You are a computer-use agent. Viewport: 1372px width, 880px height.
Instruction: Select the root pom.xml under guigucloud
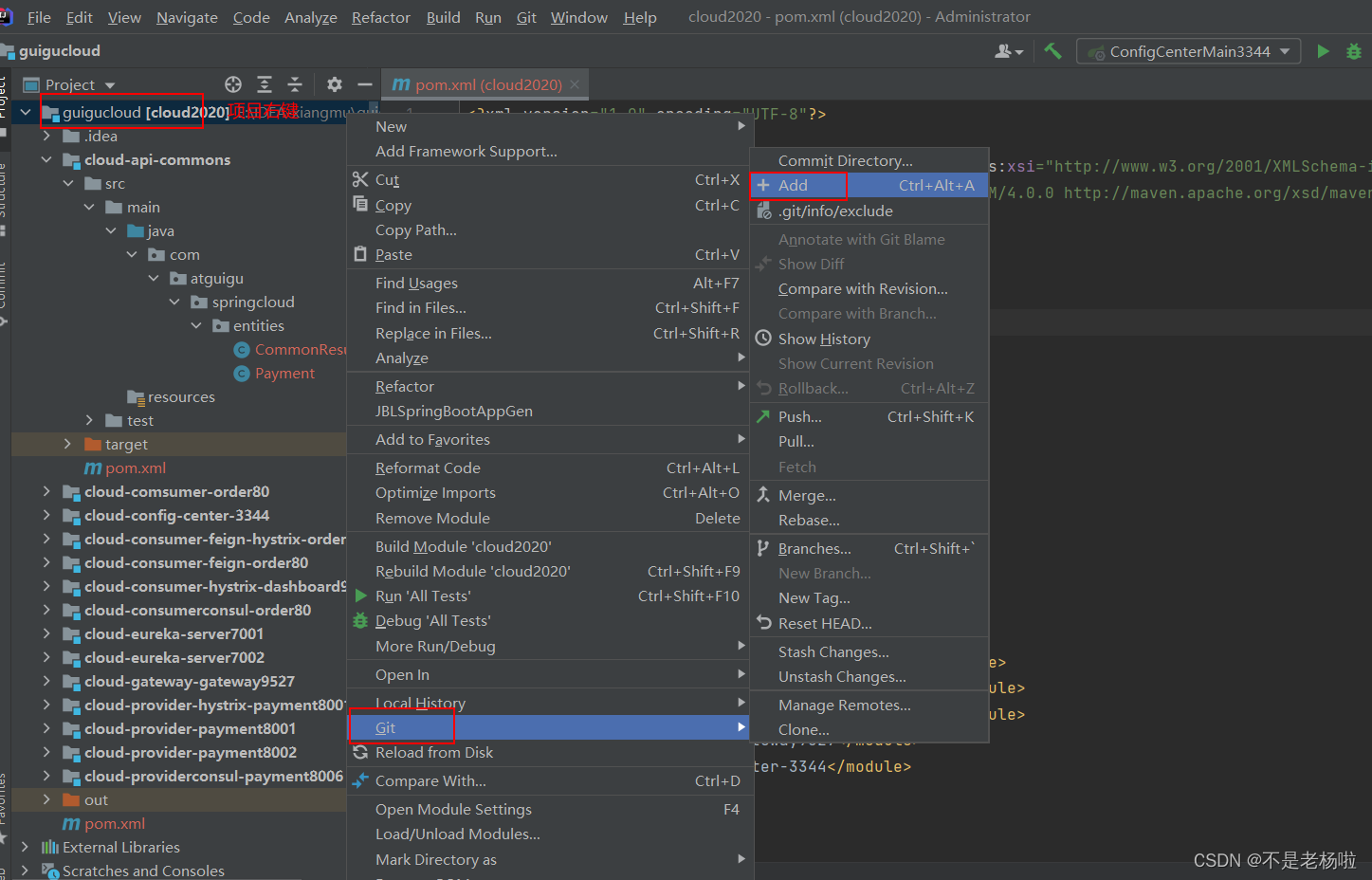(114, 823)
